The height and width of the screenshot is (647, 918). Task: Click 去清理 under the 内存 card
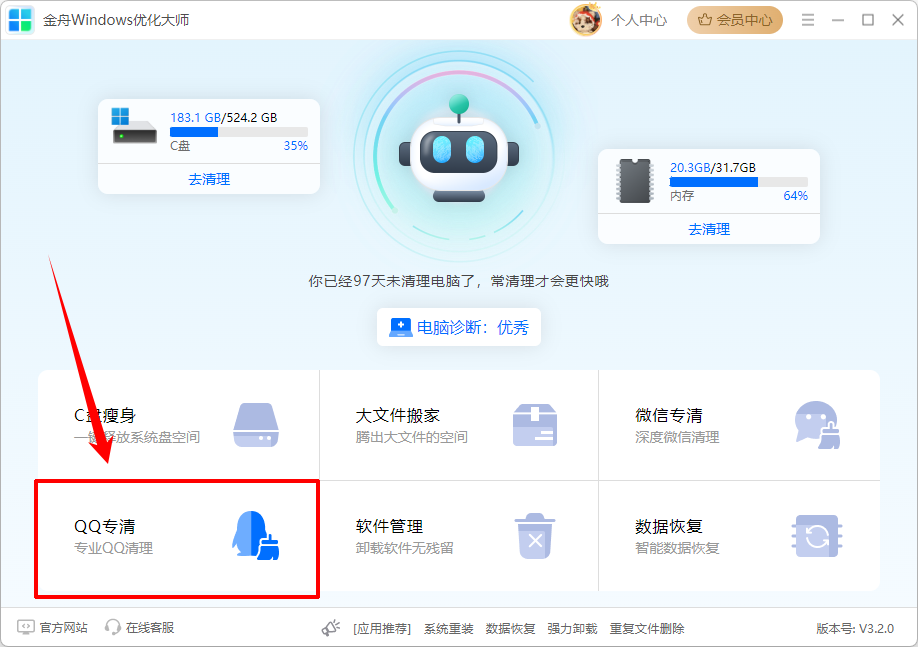[709, 229]
